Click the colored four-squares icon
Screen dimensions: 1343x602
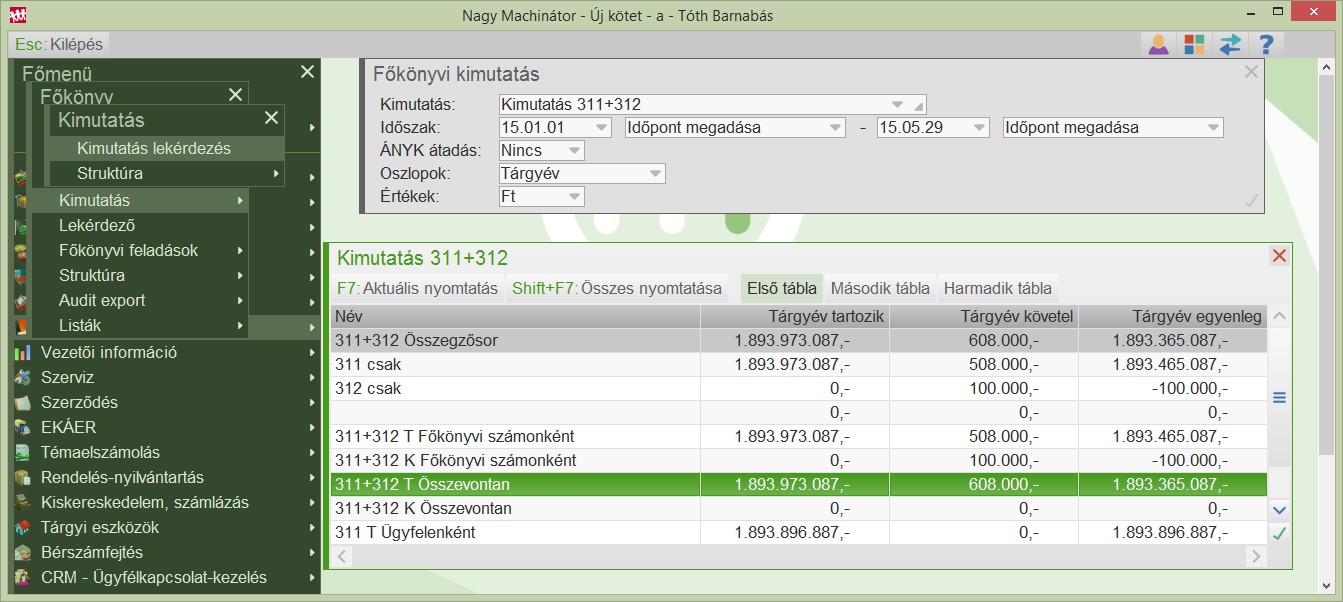1194,44
